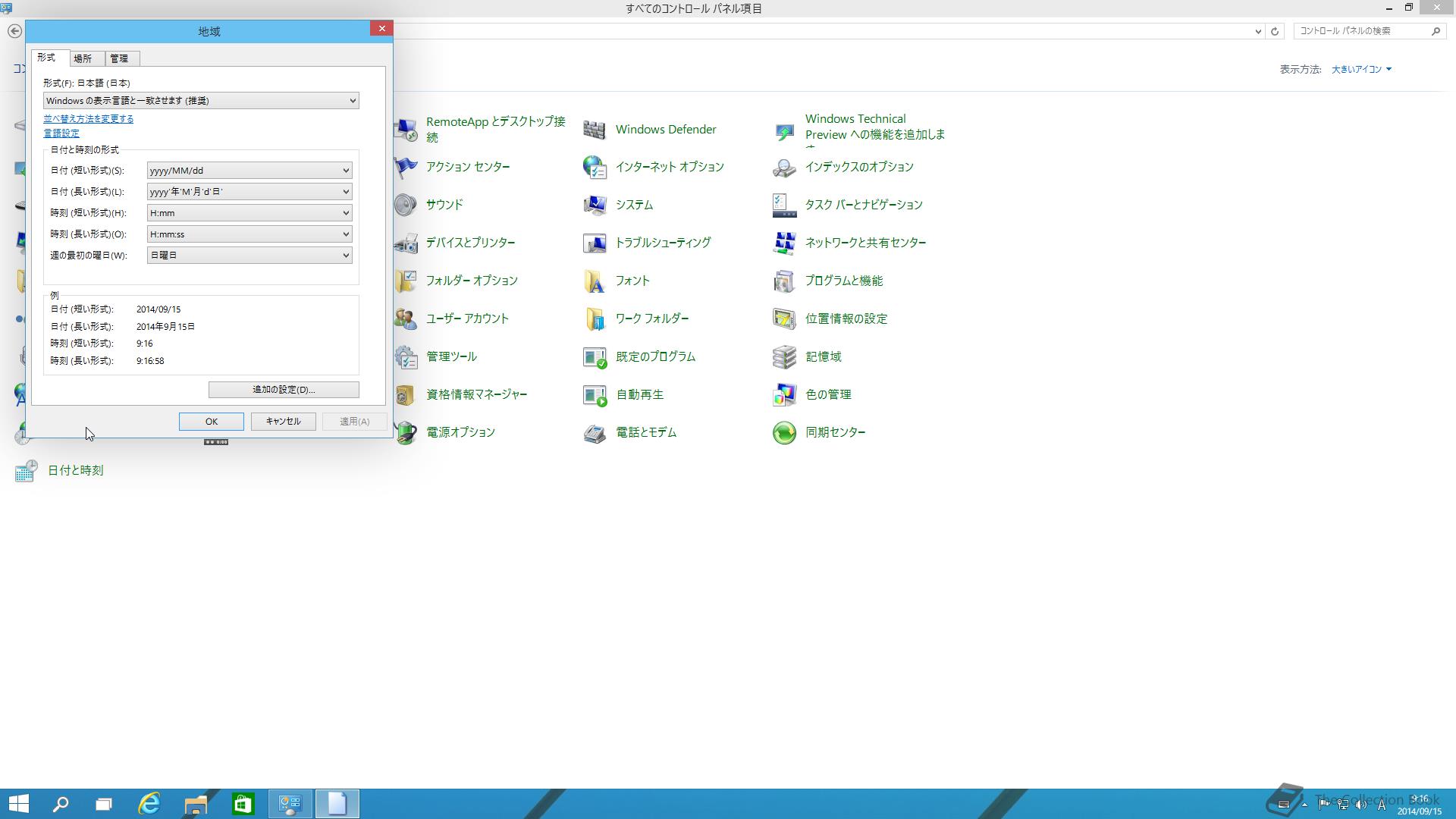Click OK in the 地域 dialog
This screenshot has height=819, width=1456.
(212, 422)
